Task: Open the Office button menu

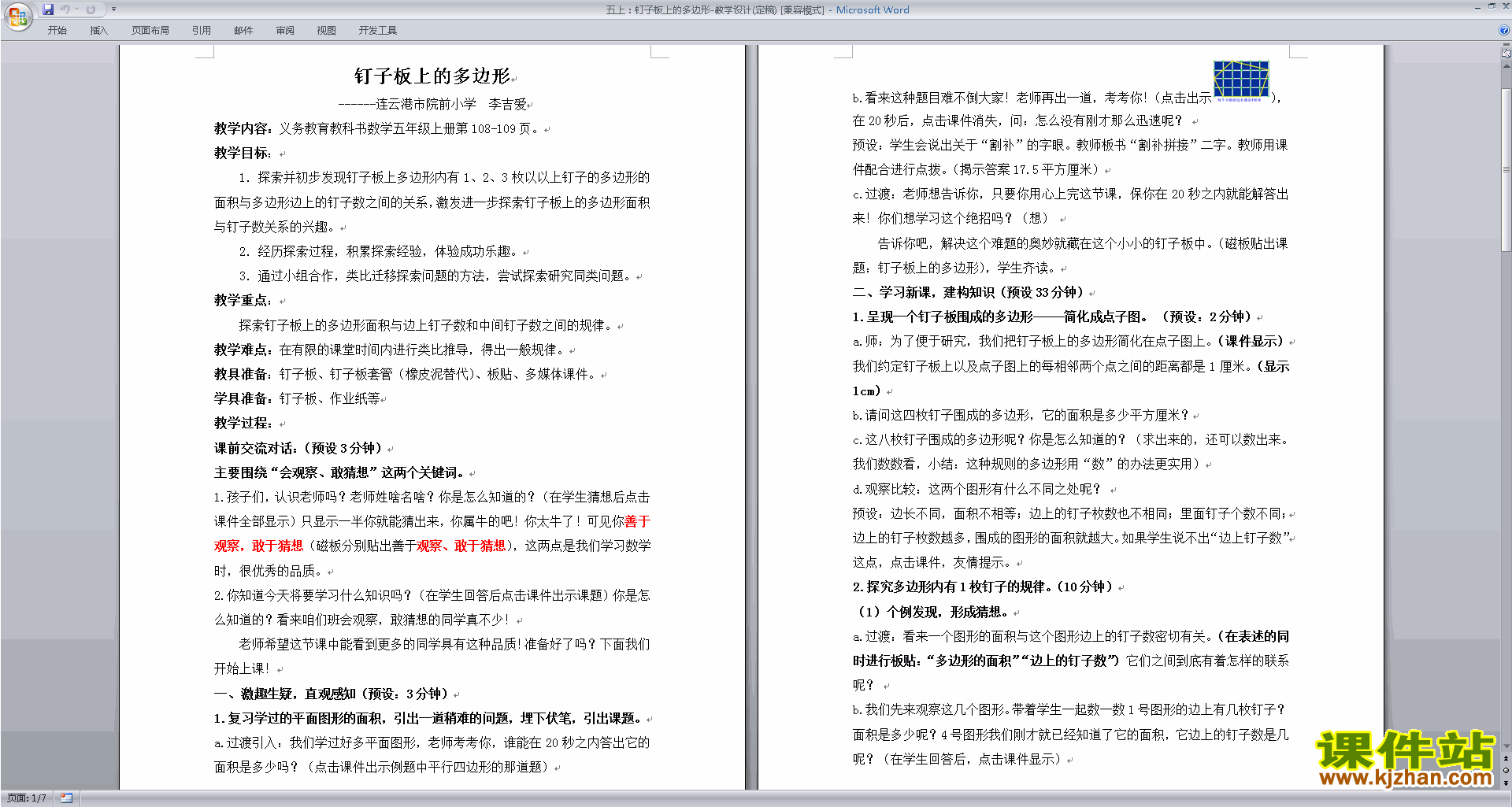Action: coord(17,16)
